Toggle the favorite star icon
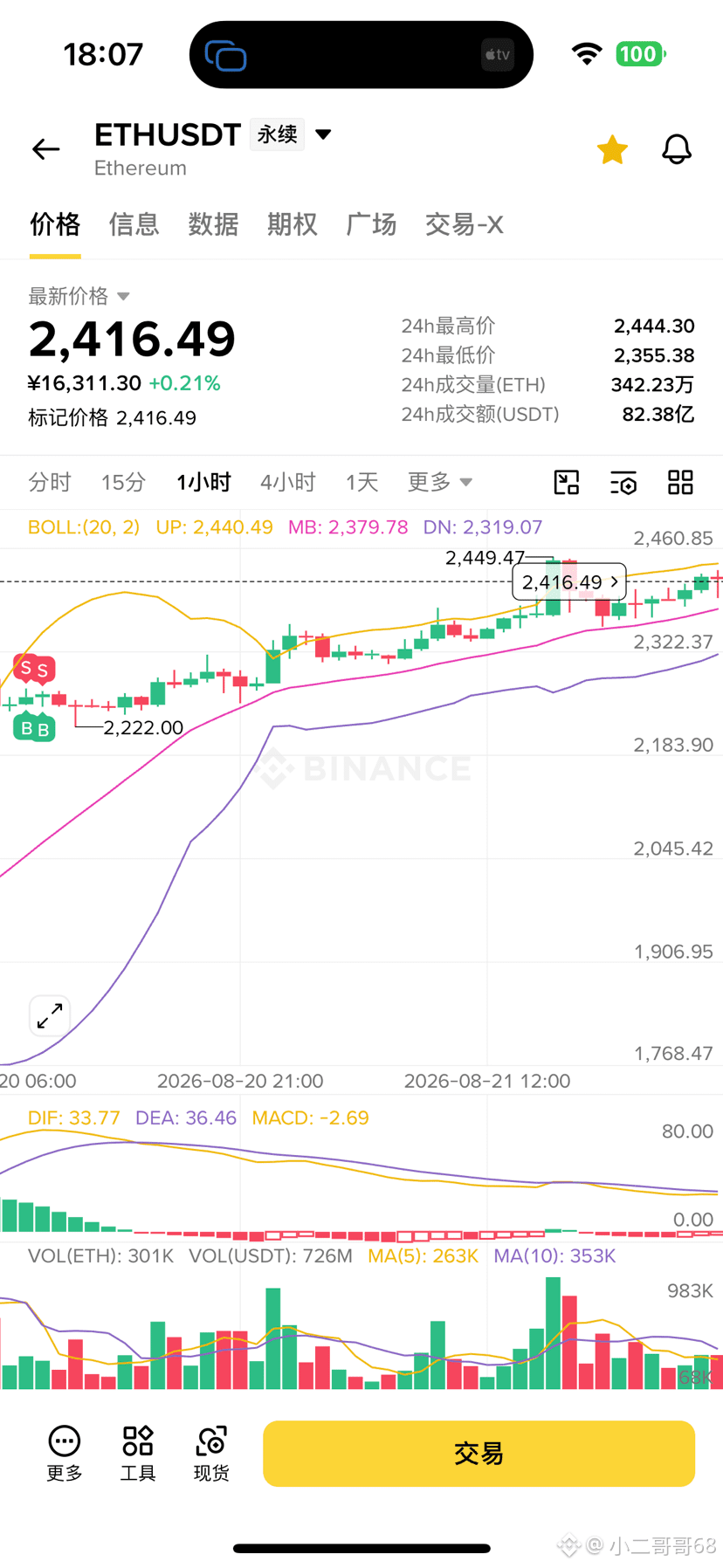The width and height of the screenshot is (723, 1568). click(x=612, y=149)
